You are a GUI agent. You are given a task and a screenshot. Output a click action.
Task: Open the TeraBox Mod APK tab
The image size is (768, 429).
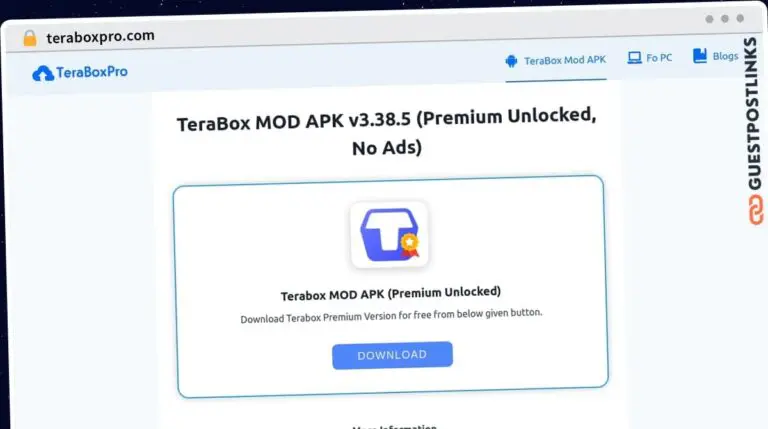point(556,61)
